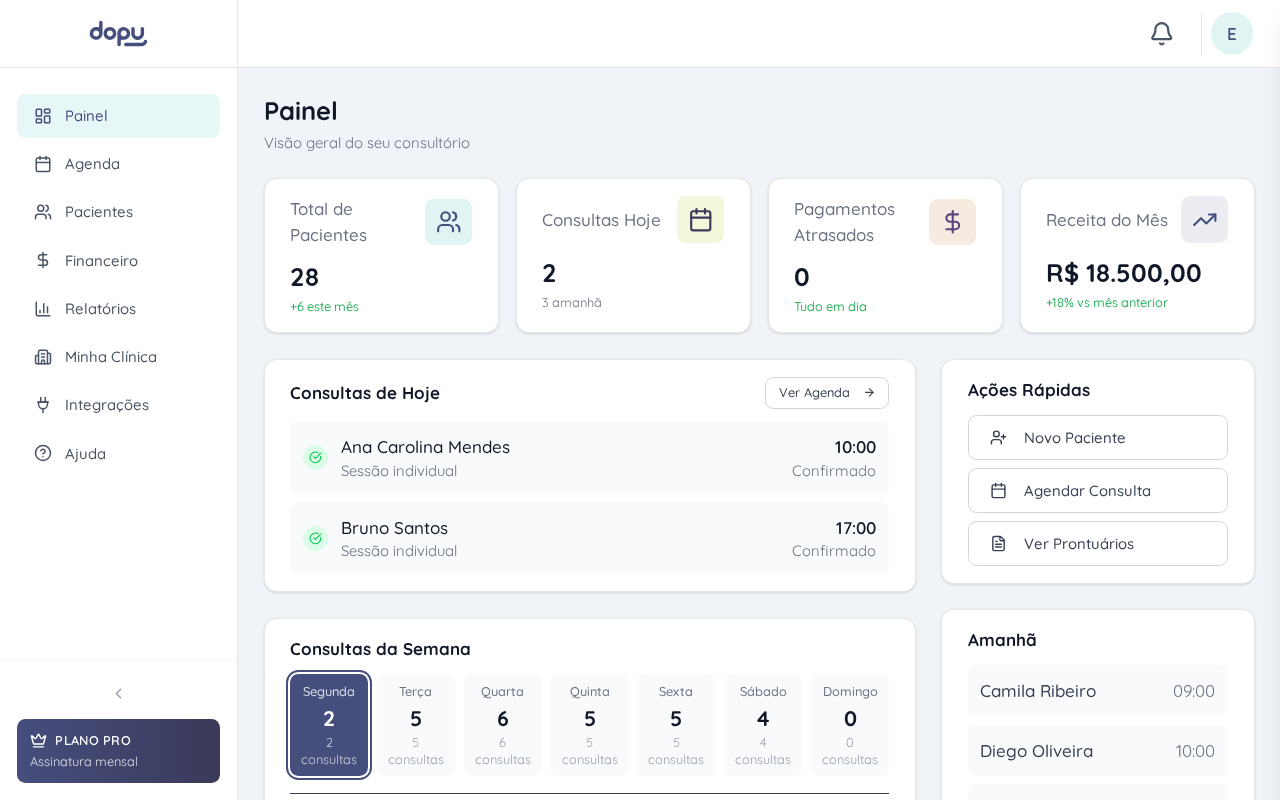Select the Quarta day card
This screenshot has height=800, width=1280.
[x=503, y=725]
